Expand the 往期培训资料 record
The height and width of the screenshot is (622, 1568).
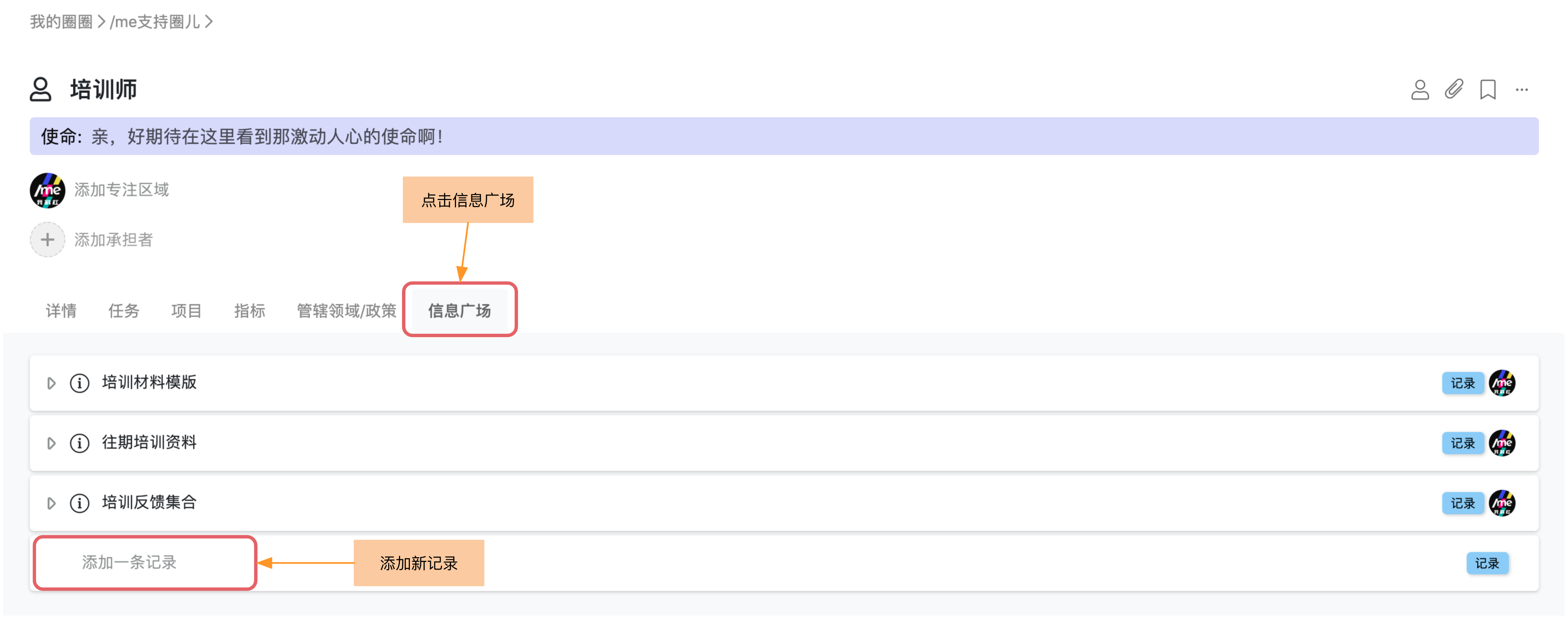click(x=51, y=443)
